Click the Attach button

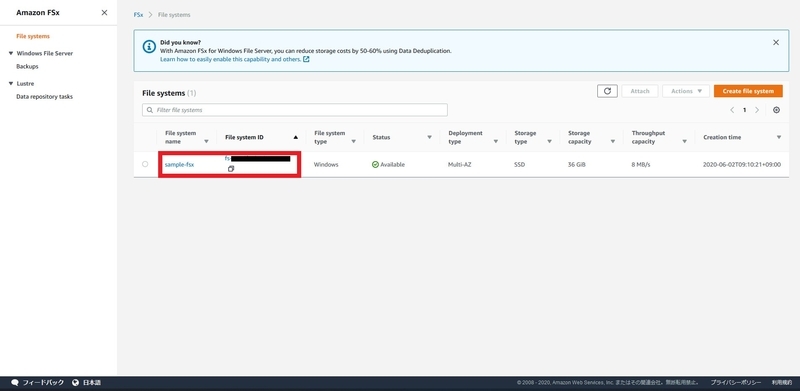coord(640,91)
